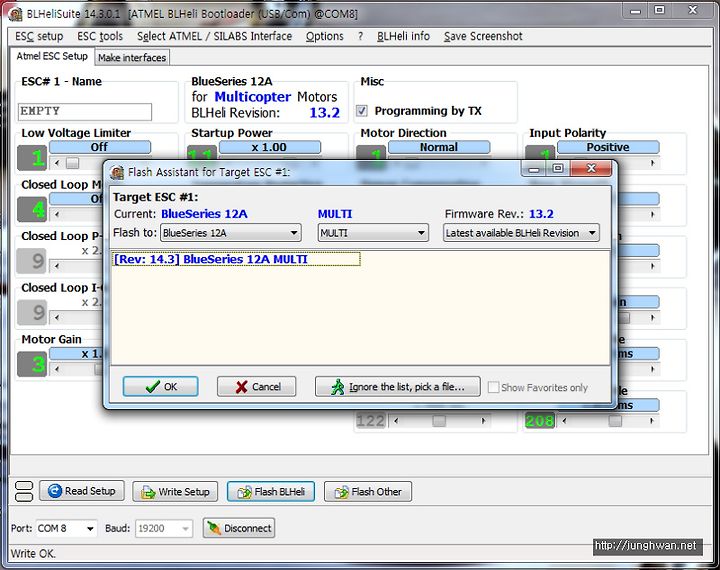This screenshot has width=720, height=570.
Task: Click slider thumb next to value 122
Action: (x=439, y=421)
